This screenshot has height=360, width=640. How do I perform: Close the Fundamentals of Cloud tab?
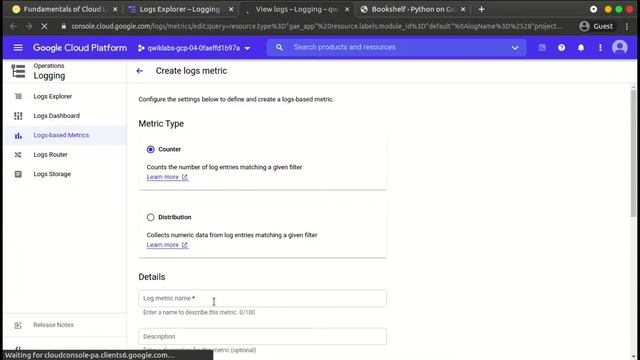click(x=115, y=9)
